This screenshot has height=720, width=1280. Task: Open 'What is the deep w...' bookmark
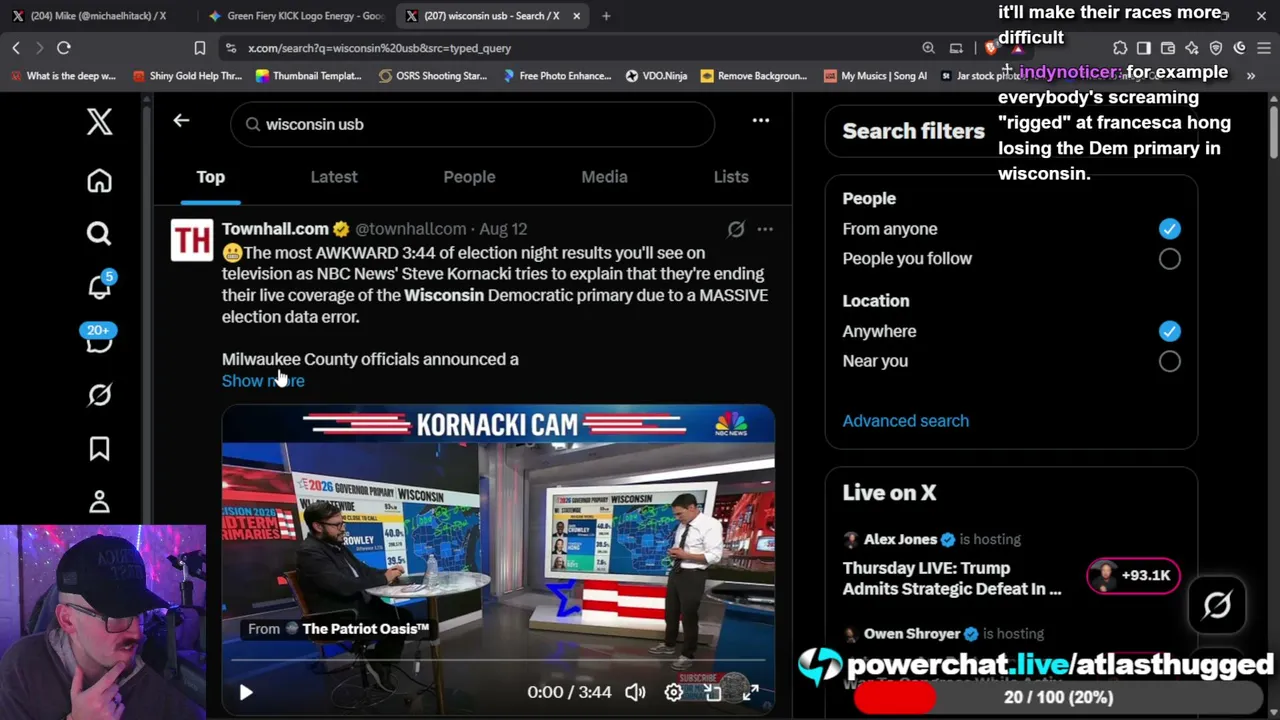coord(63,76)
